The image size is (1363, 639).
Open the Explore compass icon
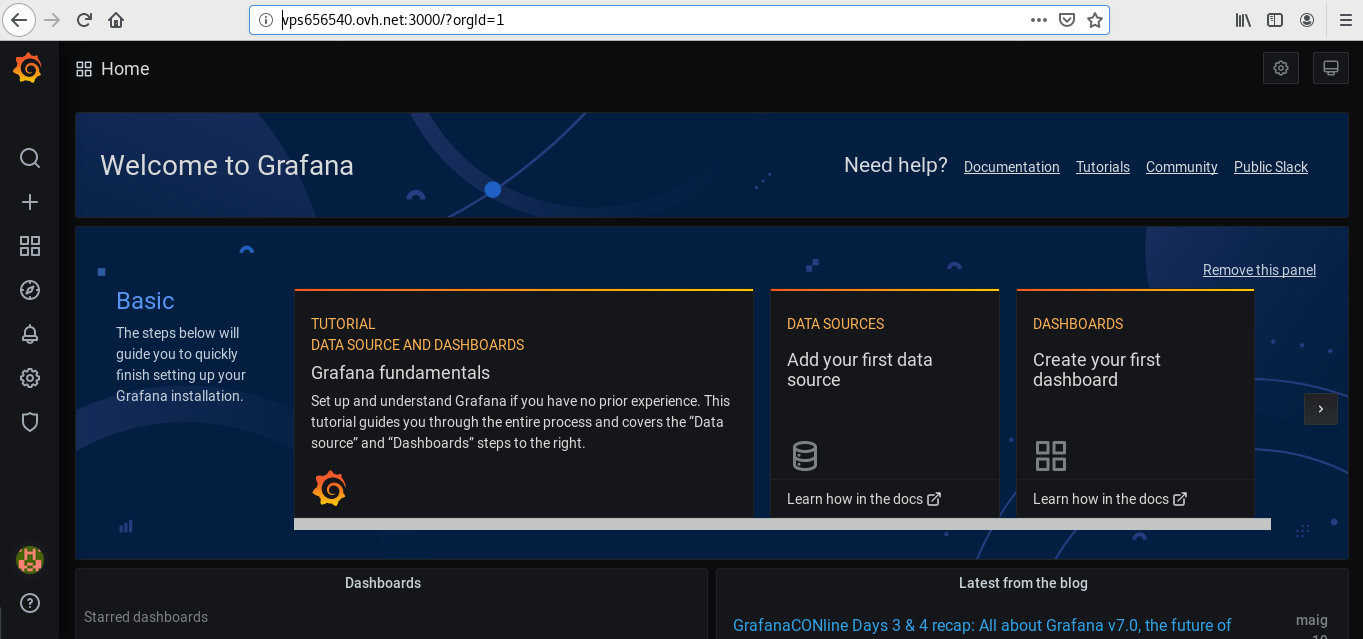tap(30, 290)
